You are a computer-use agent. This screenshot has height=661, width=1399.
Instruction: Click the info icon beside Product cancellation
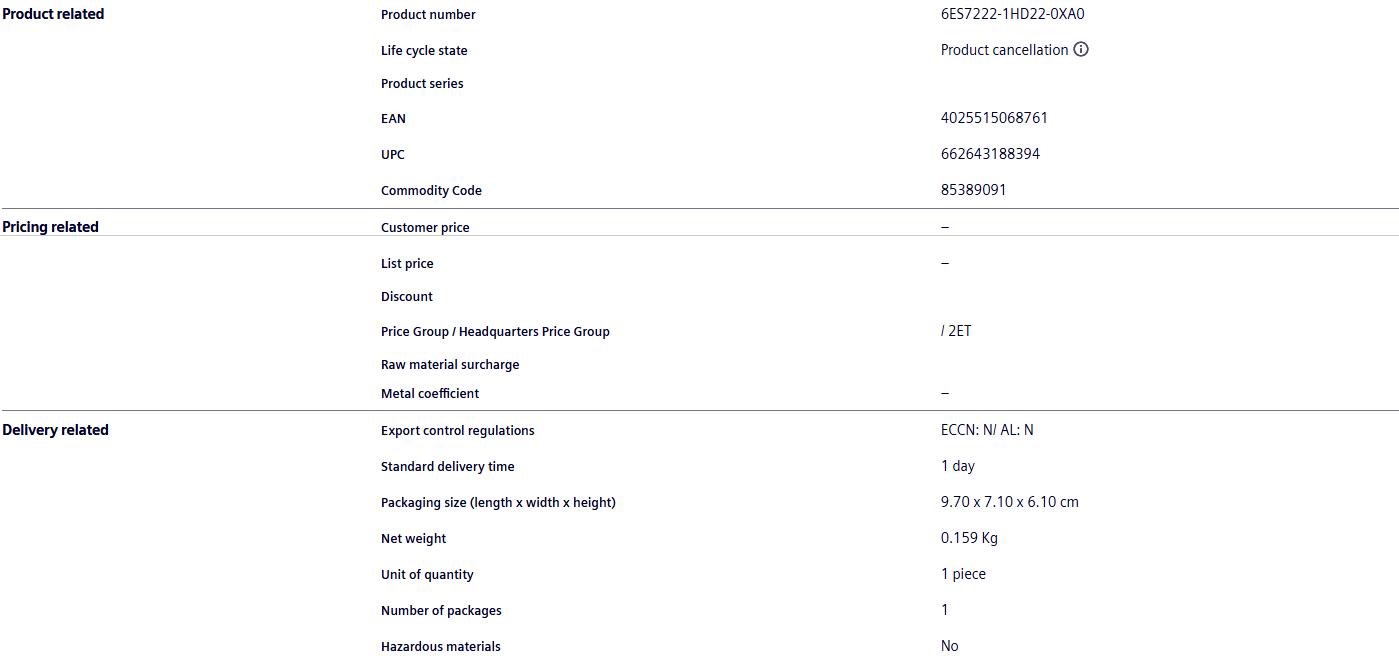coord(1081,50)
